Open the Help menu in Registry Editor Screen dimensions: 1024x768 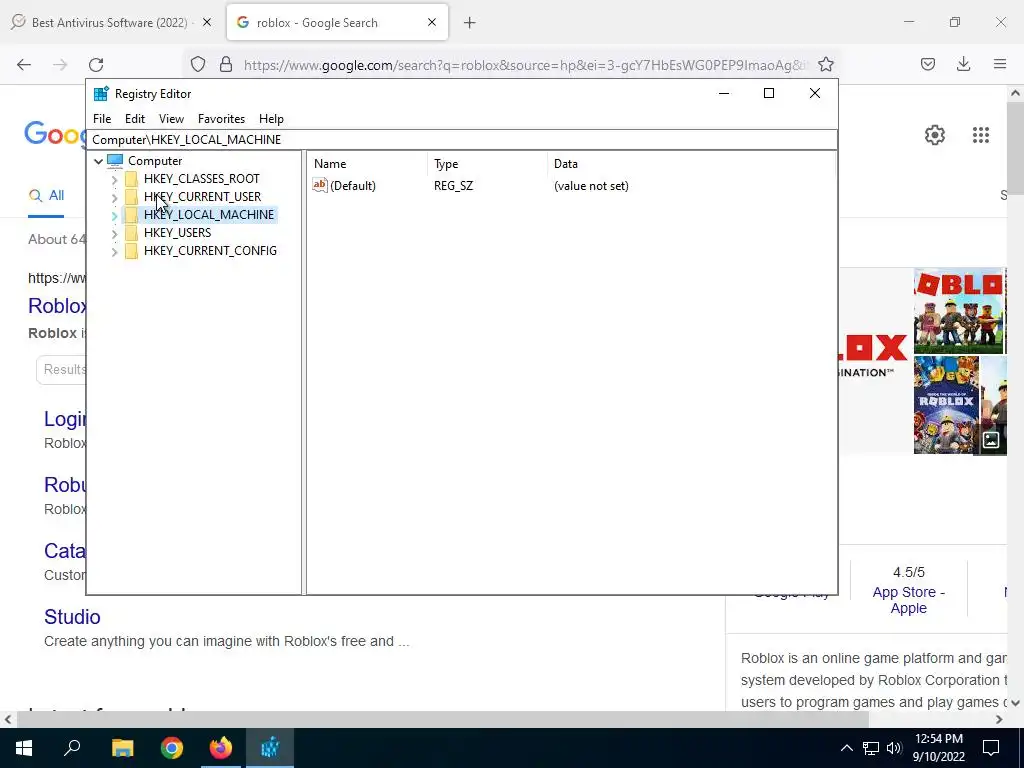click(271, 119)
